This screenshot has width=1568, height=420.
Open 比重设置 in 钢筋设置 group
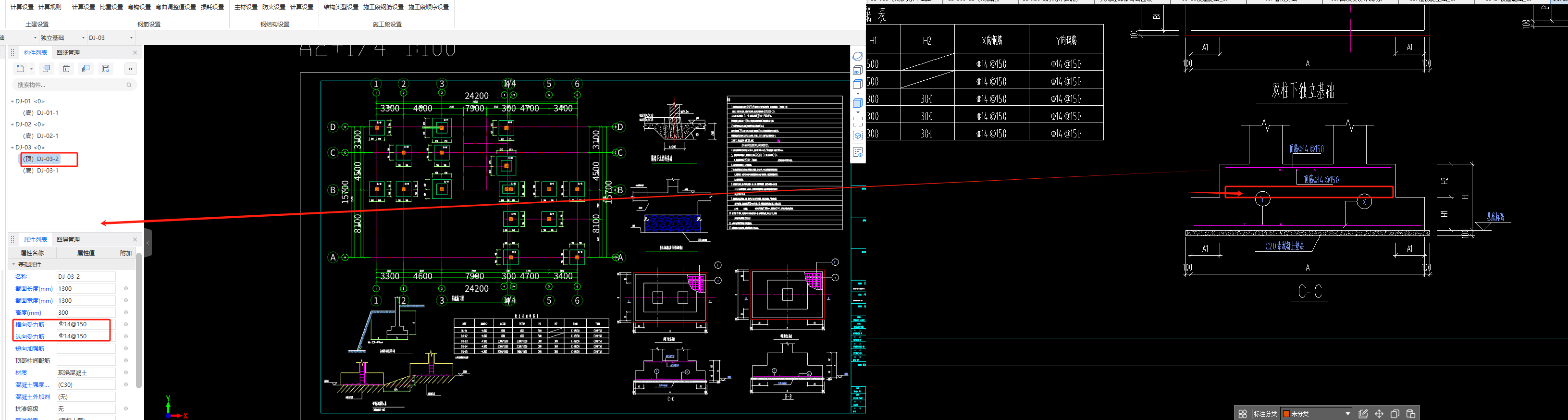click(x=111, y=7)
